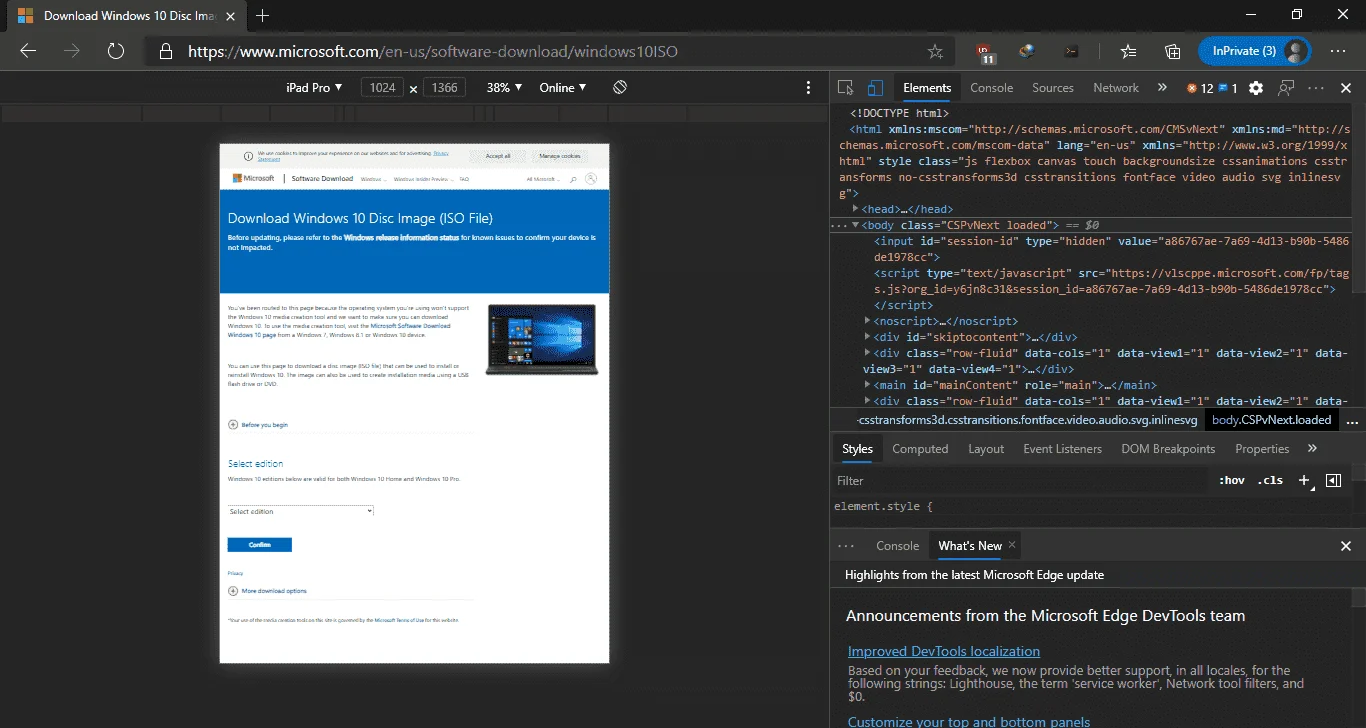Open the Event Listeners tab

pos(1062,449)
